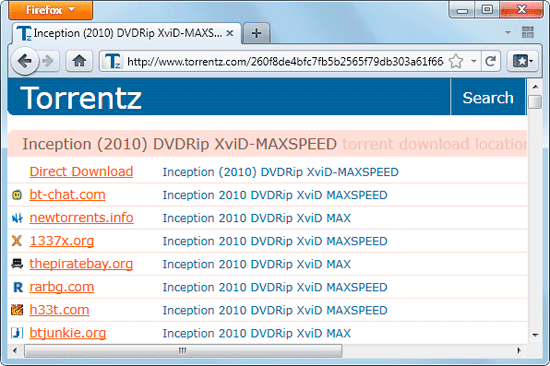The width and height of the screenshot is (550, 366).
Task: Click the Home icon in the toolbar
Action: (x=79, y=61)
